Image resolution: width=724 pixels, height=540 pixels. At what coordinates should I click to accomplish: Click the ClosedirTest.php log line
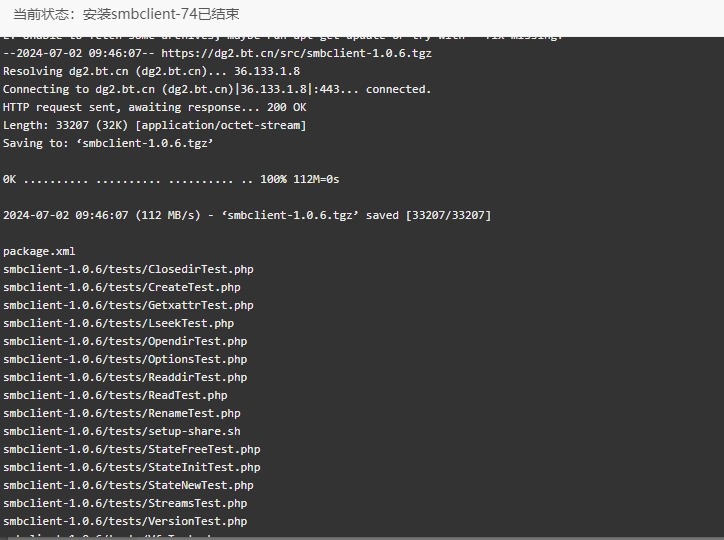click(x=128, y=270)
